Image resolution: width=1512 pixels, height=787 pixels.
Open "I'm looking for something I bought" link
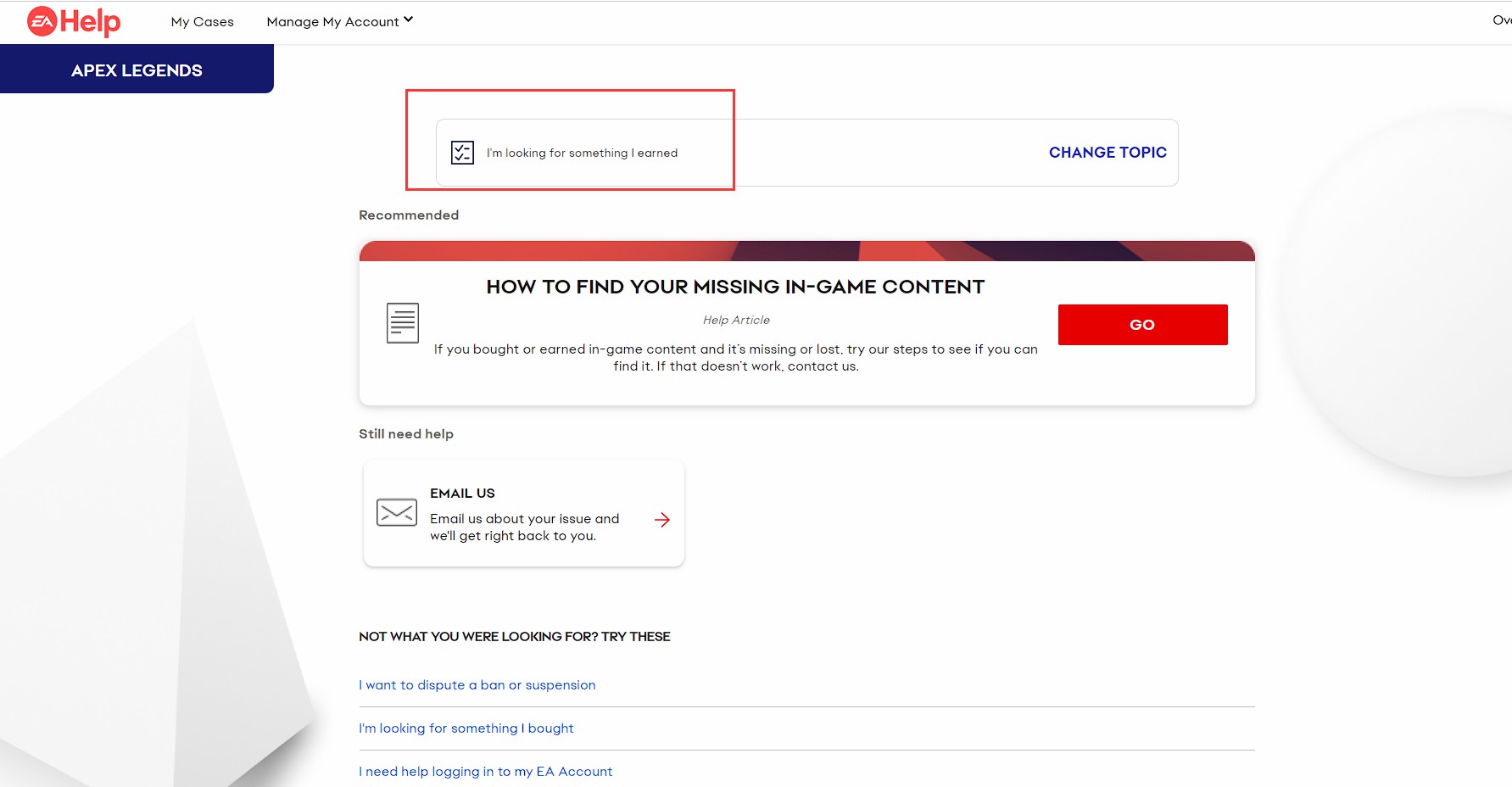click(x=466, y=728)
